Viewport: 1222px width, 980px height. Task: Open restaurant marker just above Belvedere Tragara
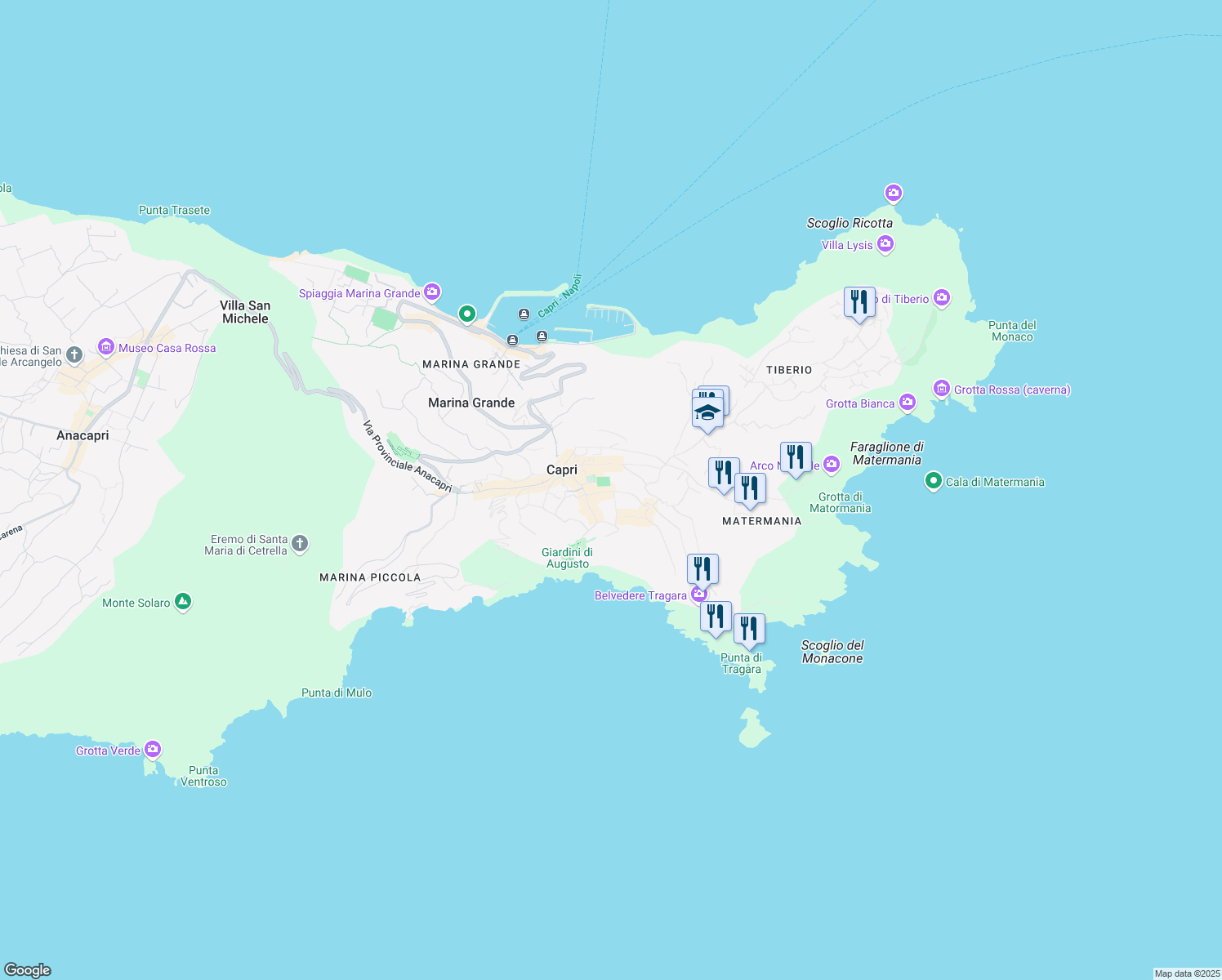click(702, 570)
